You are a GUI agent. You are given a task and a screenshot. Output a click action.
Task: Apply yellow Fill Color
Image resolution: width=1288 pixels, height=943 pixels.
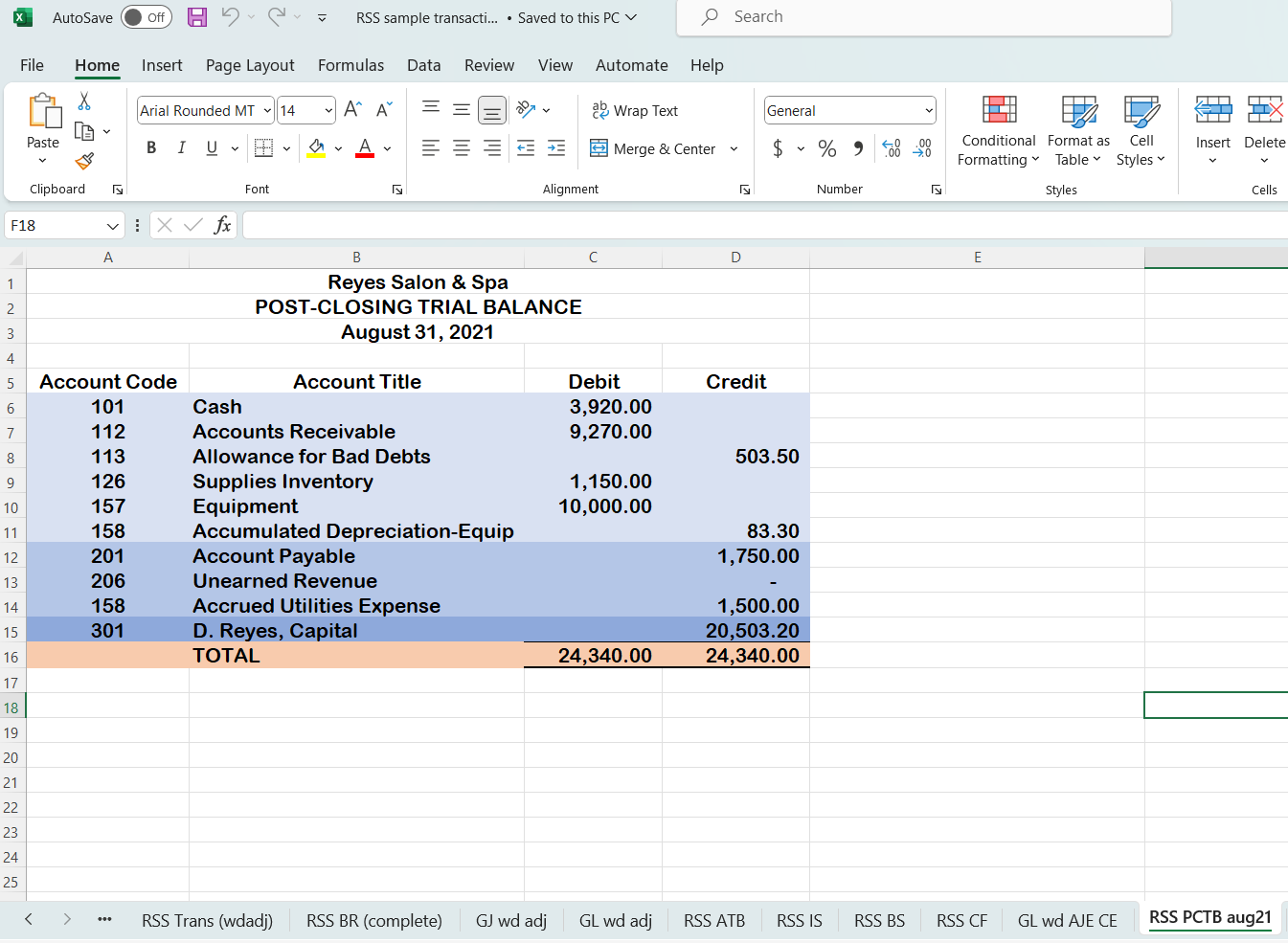click(316, 148)
